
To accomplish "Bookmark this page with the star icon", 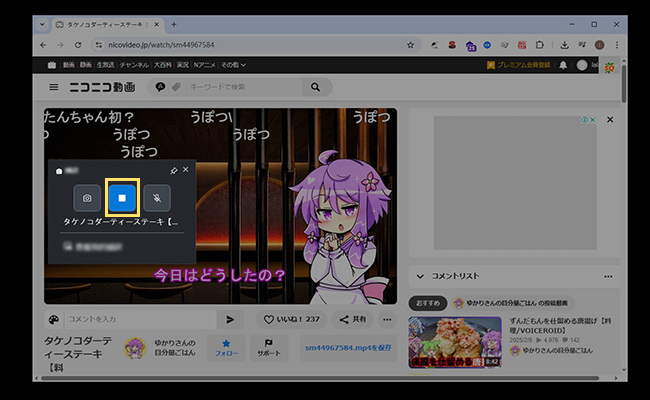I will coord(410,45).
